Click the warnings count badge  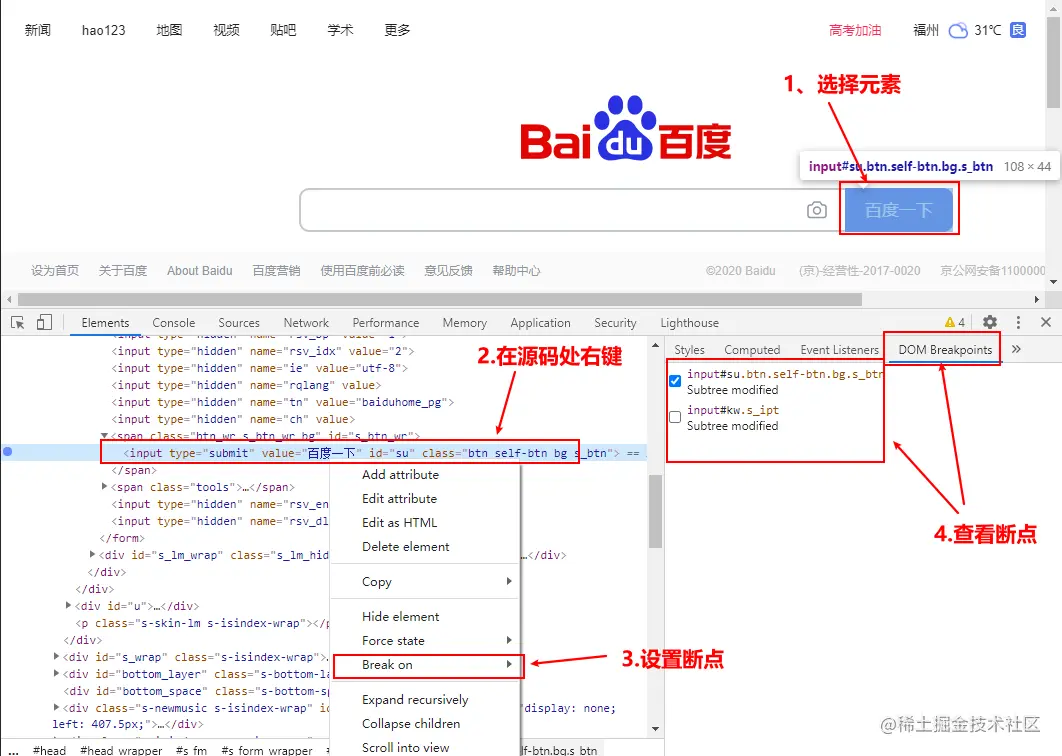[x=955, y=322]
